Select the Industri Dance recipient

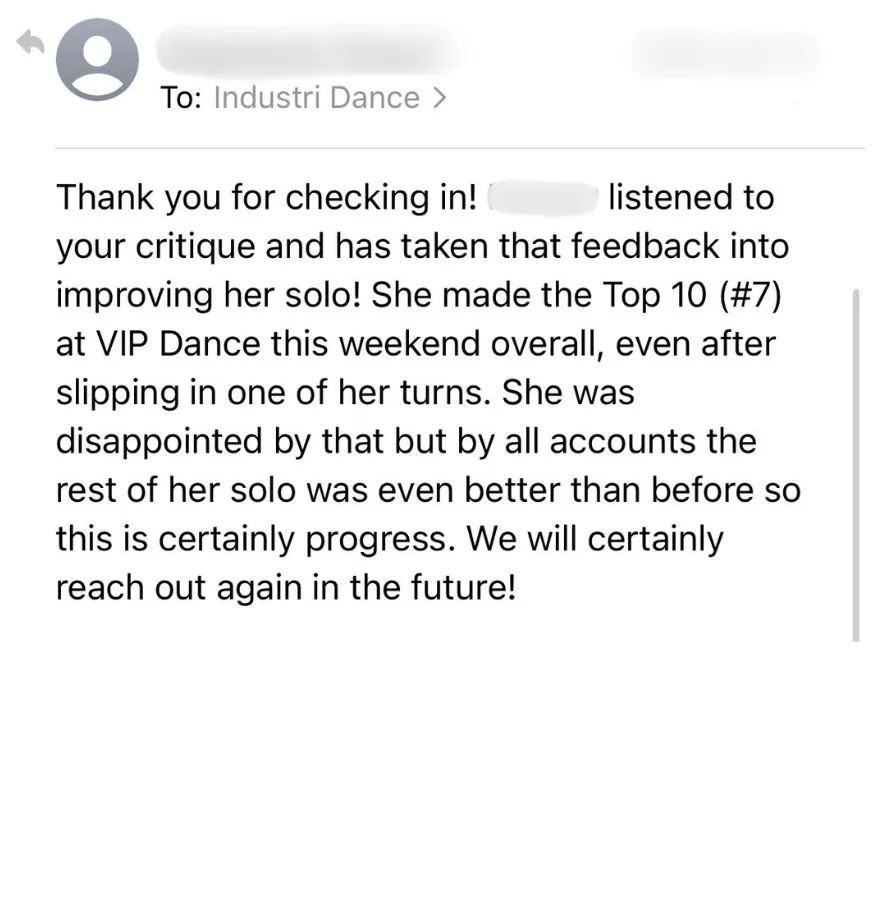317,98
